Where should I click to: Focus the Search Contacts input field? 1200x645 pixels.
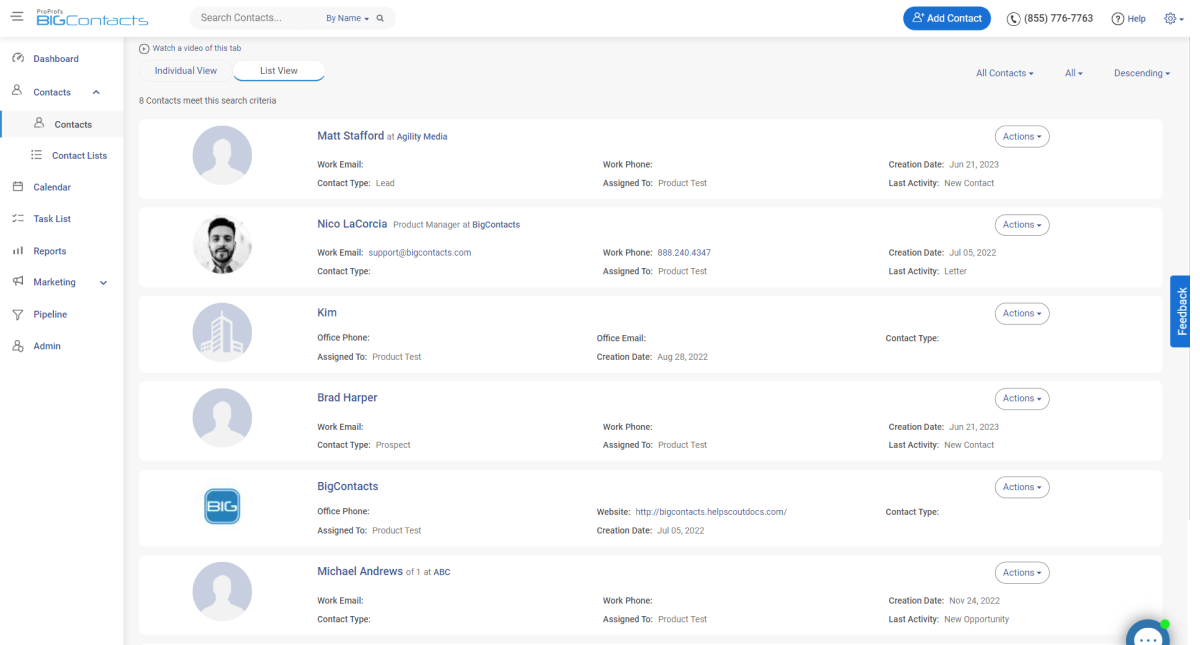click(x=258, y=18)
